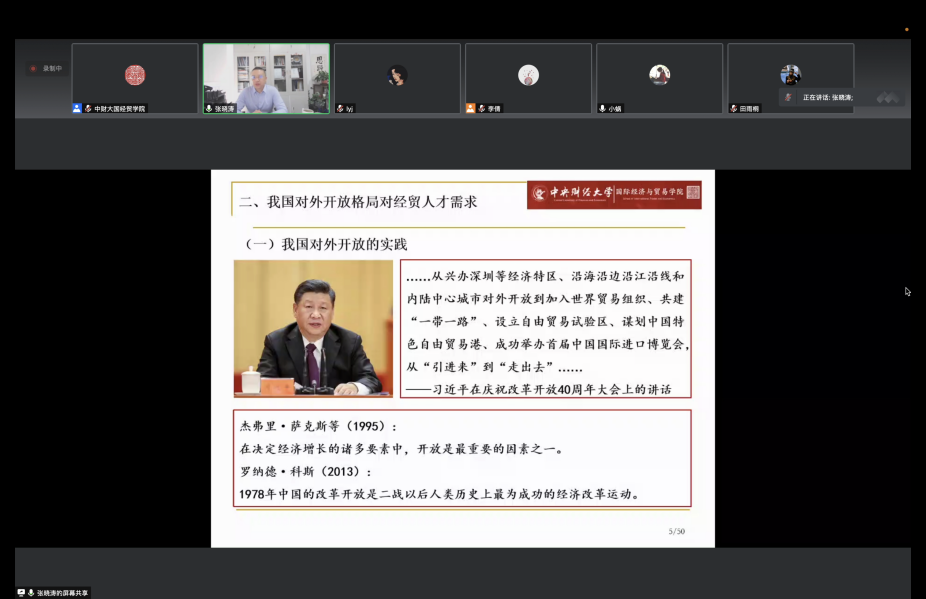Click the 小鳞 profile avatar
Screen dimensions: 926x599
pyautogui.click(x=659, y=75)
